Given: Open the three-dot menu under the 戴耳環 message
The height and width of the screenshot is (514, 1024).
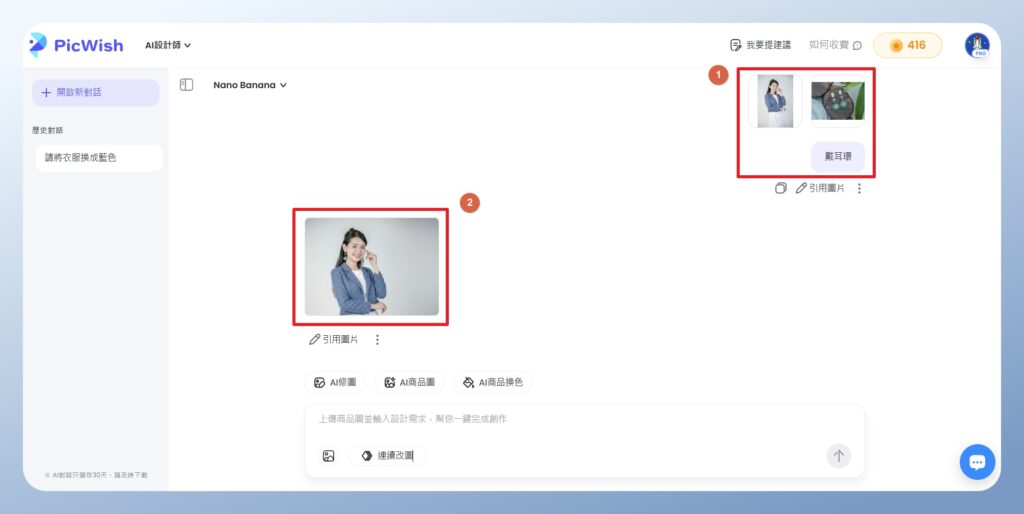Looking at the screenshot, I should [859, 188].
